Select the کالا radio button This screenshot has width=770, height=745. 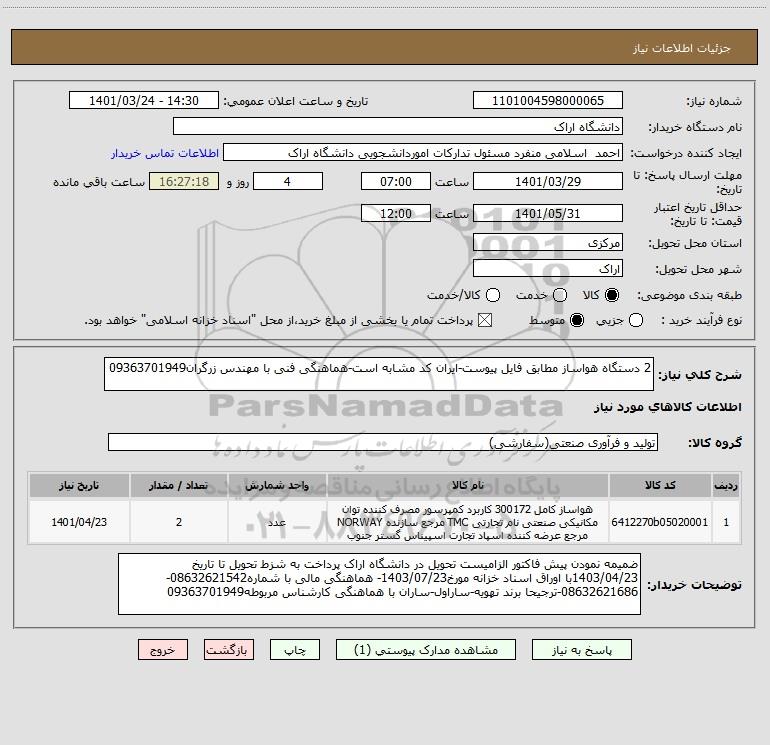pos(612,295)
